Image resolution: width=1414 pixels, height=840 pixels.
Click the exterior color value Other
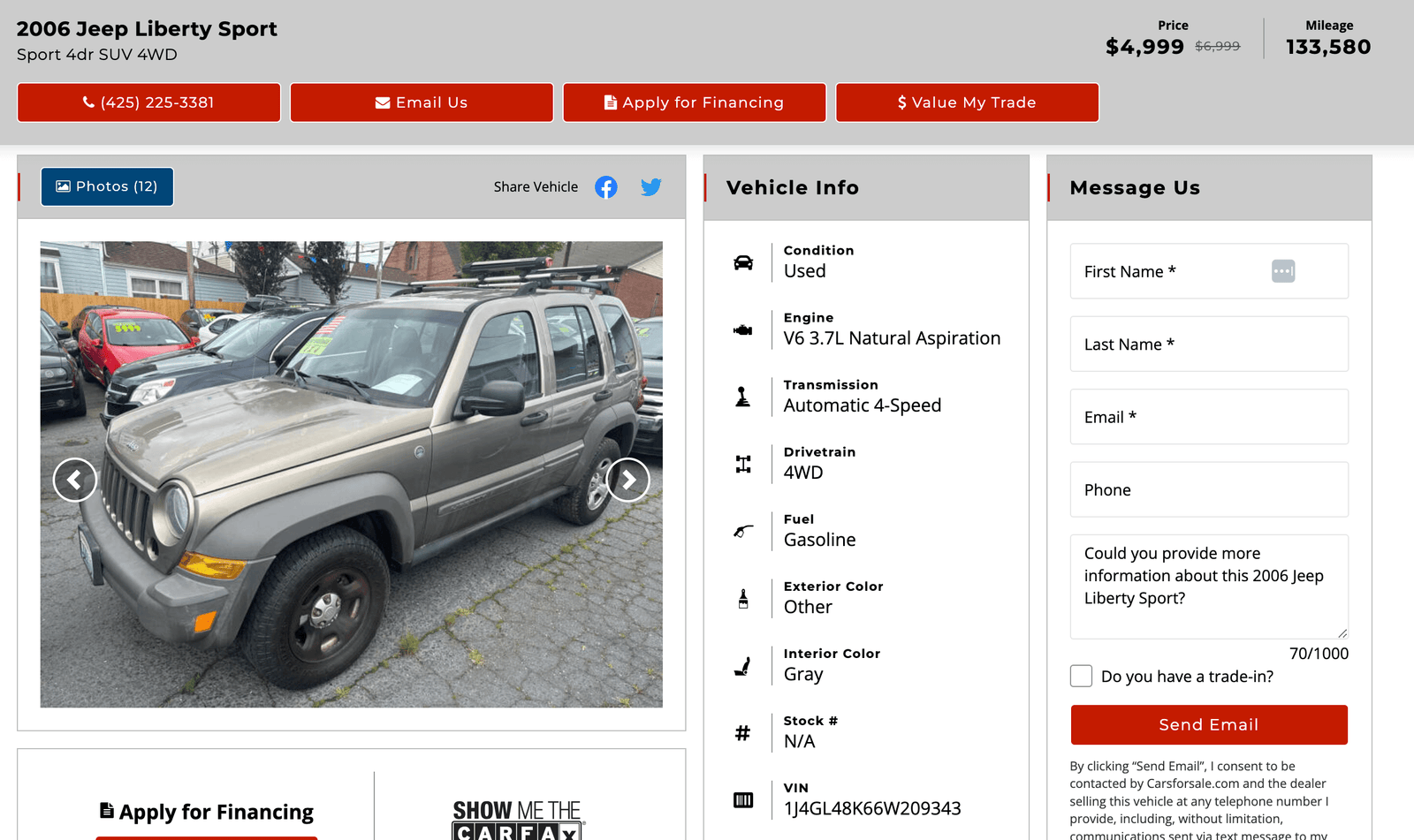(x=808, y=607)
